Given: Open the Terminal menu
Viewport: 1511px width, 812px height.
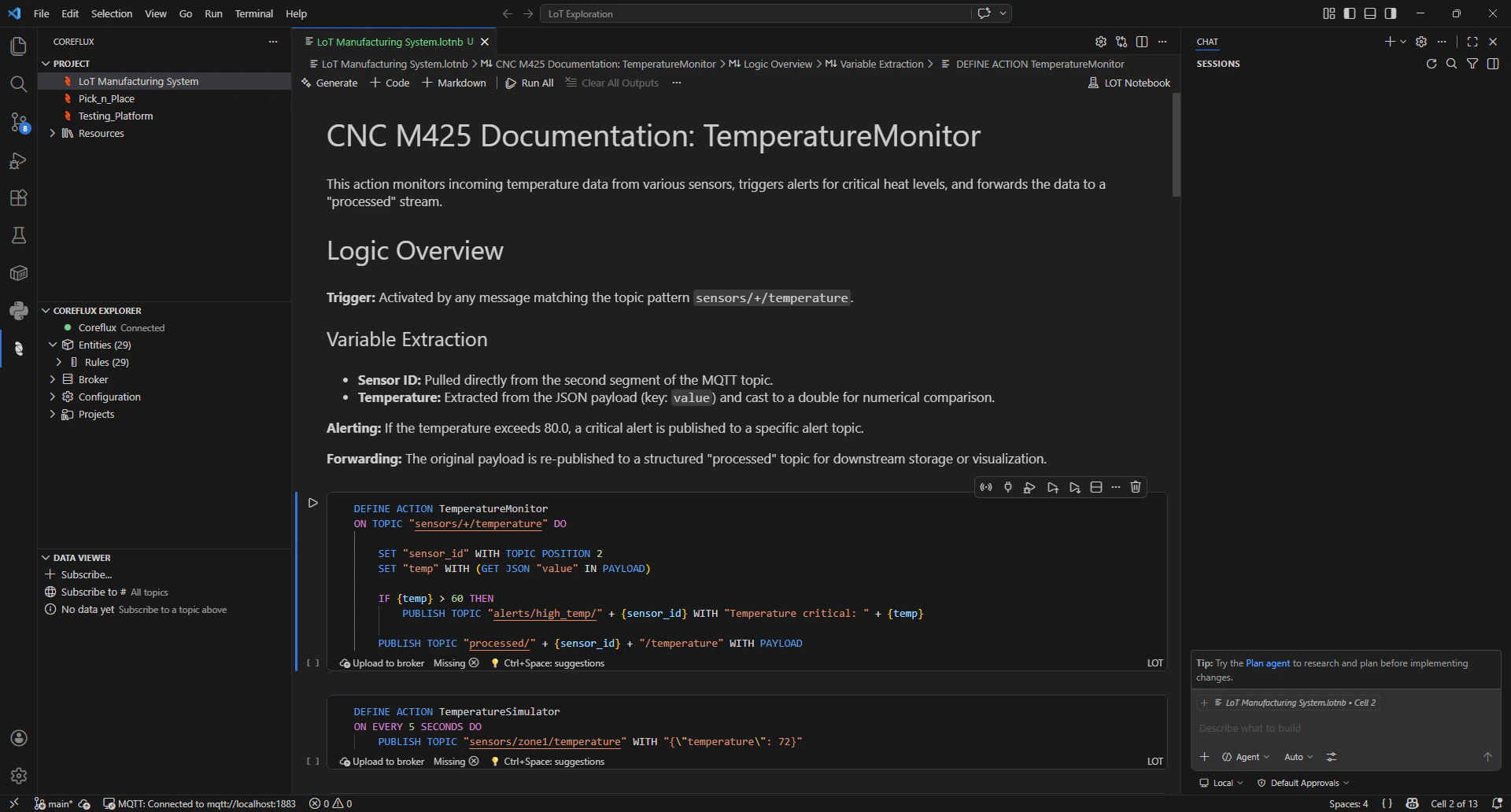Looking at the screenshot, I should tap(253, 13).
